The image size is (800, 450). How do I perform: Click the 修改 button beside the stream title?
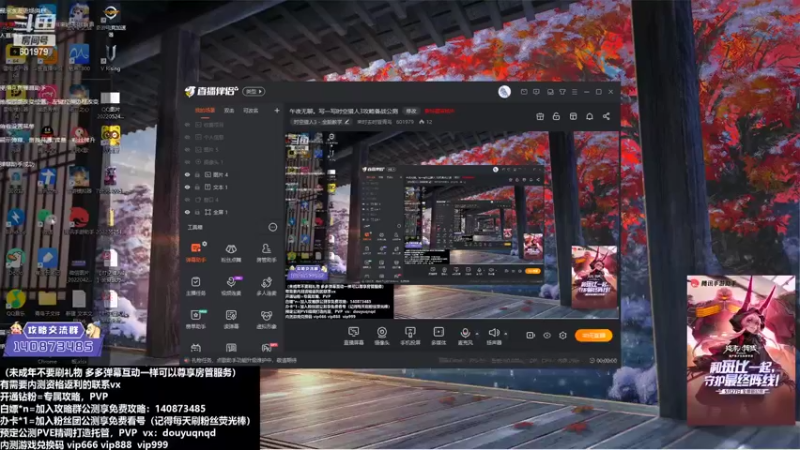coord(411,111)
